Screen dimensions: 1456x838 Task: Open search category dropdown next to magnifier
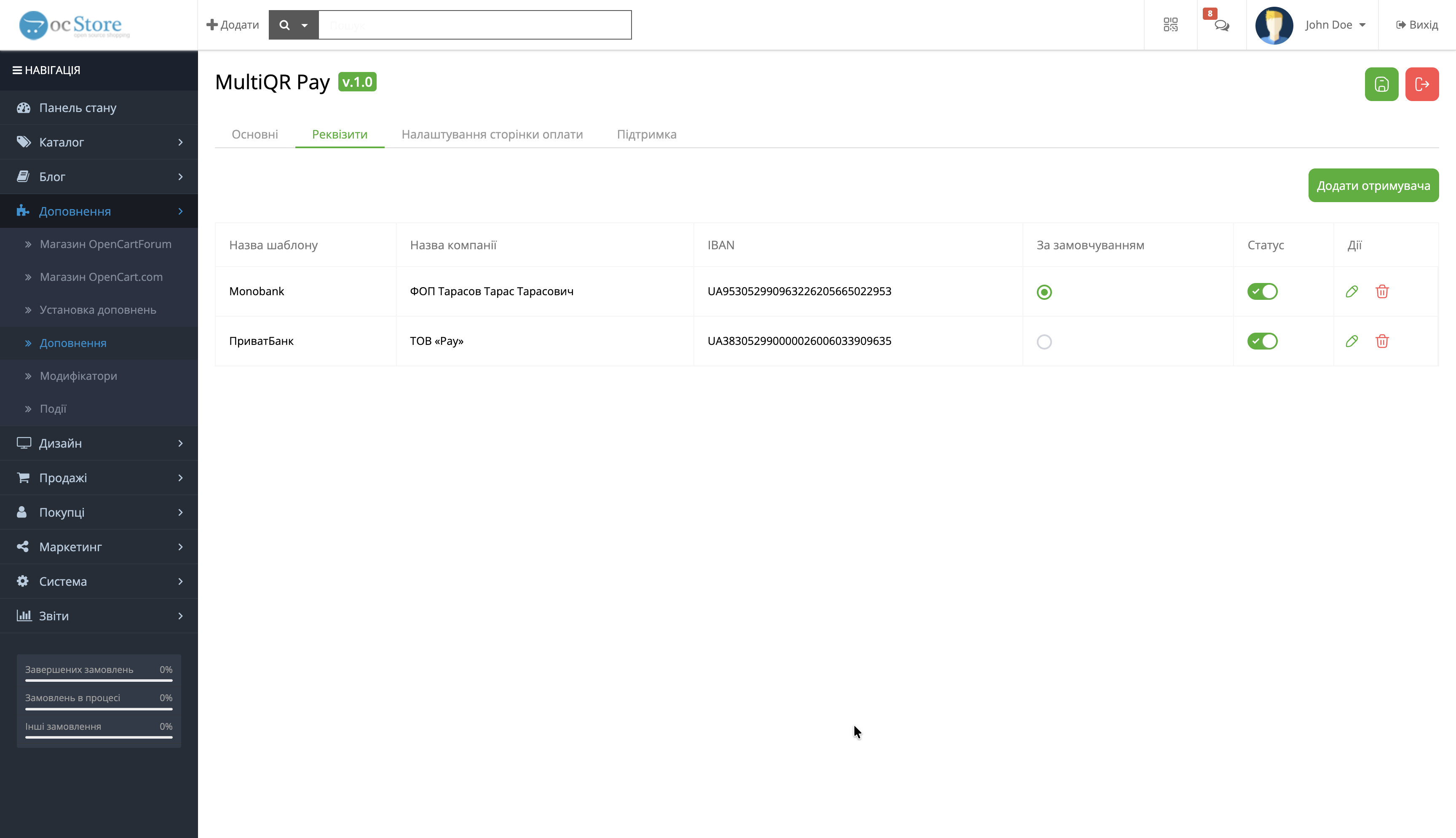click(305, 25)
